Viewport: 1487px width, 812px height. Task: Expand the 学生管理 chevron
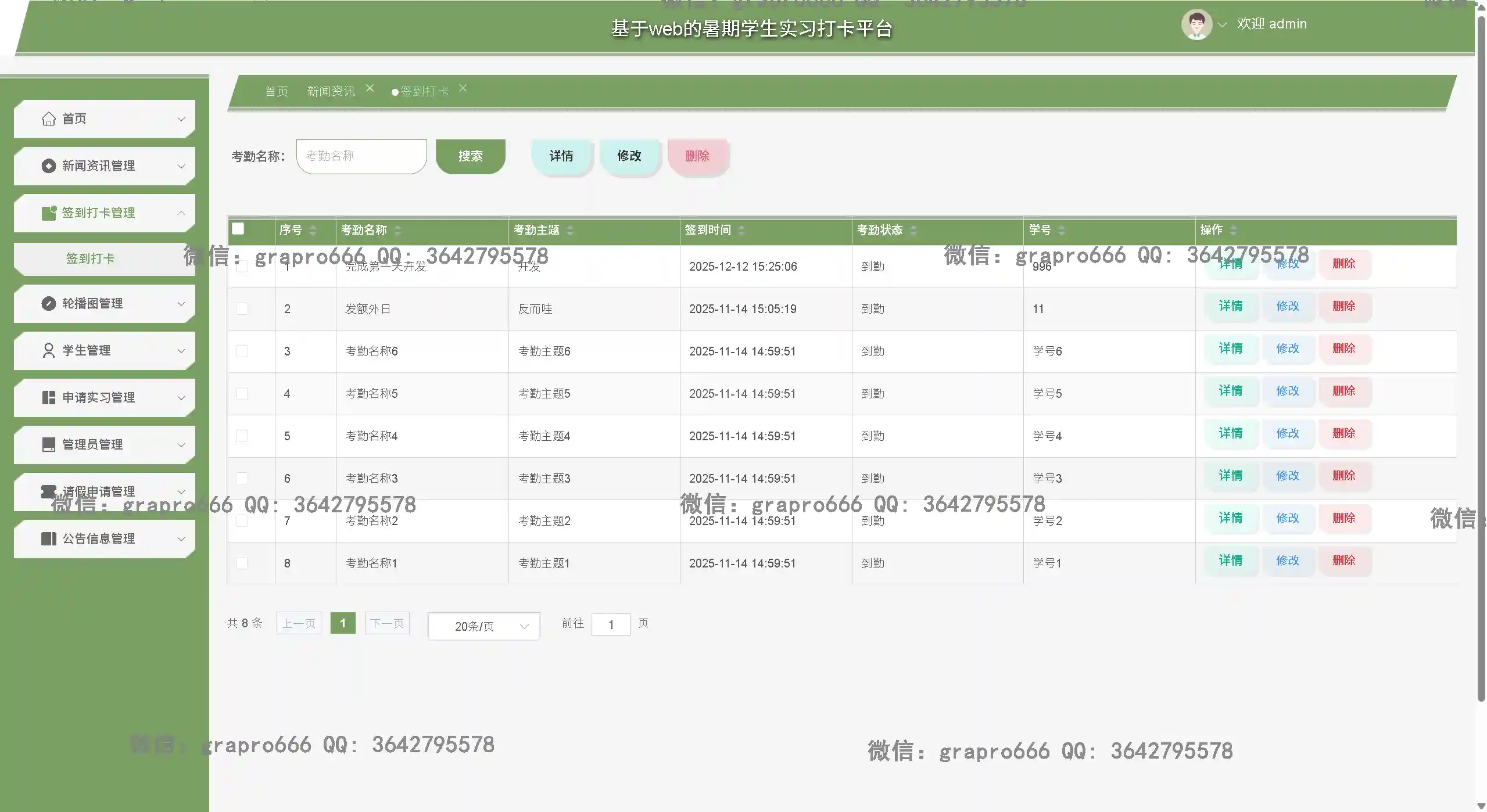pyautogui.click(x=181, y=351)
